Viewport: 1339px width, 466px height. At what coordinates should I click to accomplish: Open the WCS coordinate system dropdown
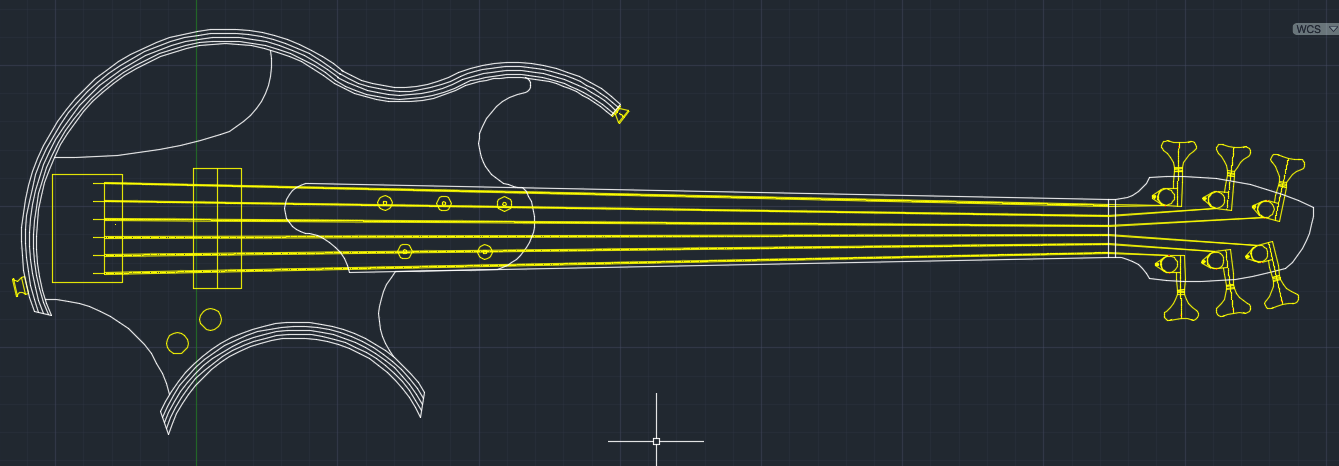coord(1315,30)
